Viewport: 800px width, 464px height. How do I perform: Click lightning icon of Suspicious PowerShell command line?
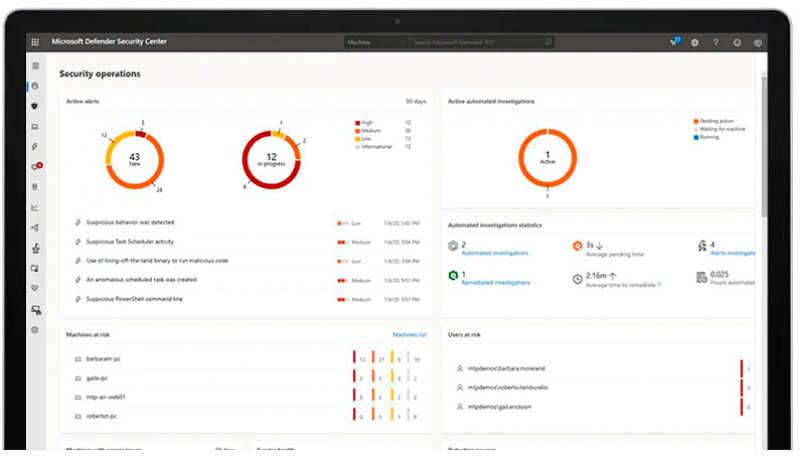78,299
